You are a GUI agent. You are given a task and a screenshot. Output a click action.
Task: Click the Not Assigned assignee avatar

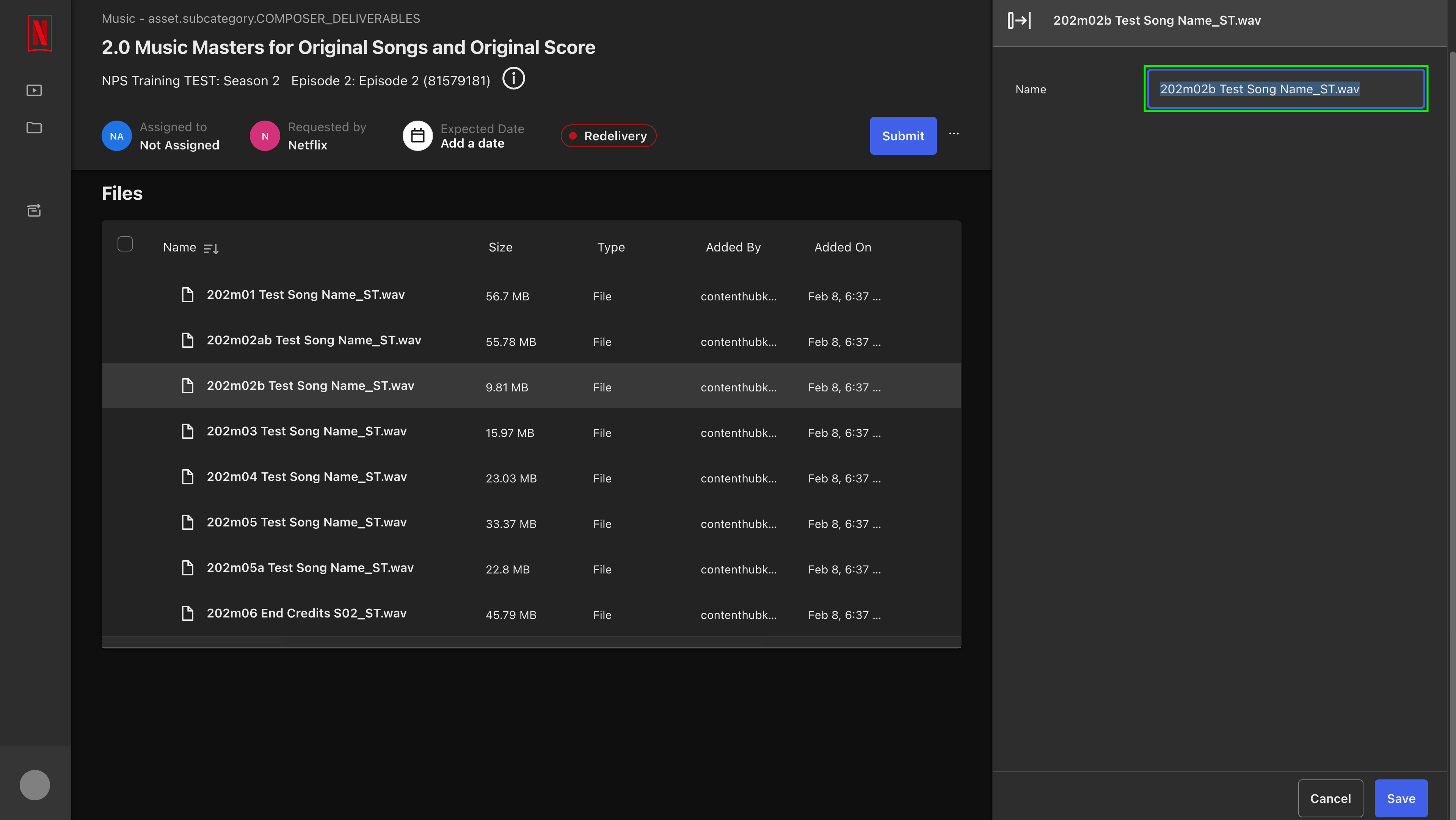(116, 136)
